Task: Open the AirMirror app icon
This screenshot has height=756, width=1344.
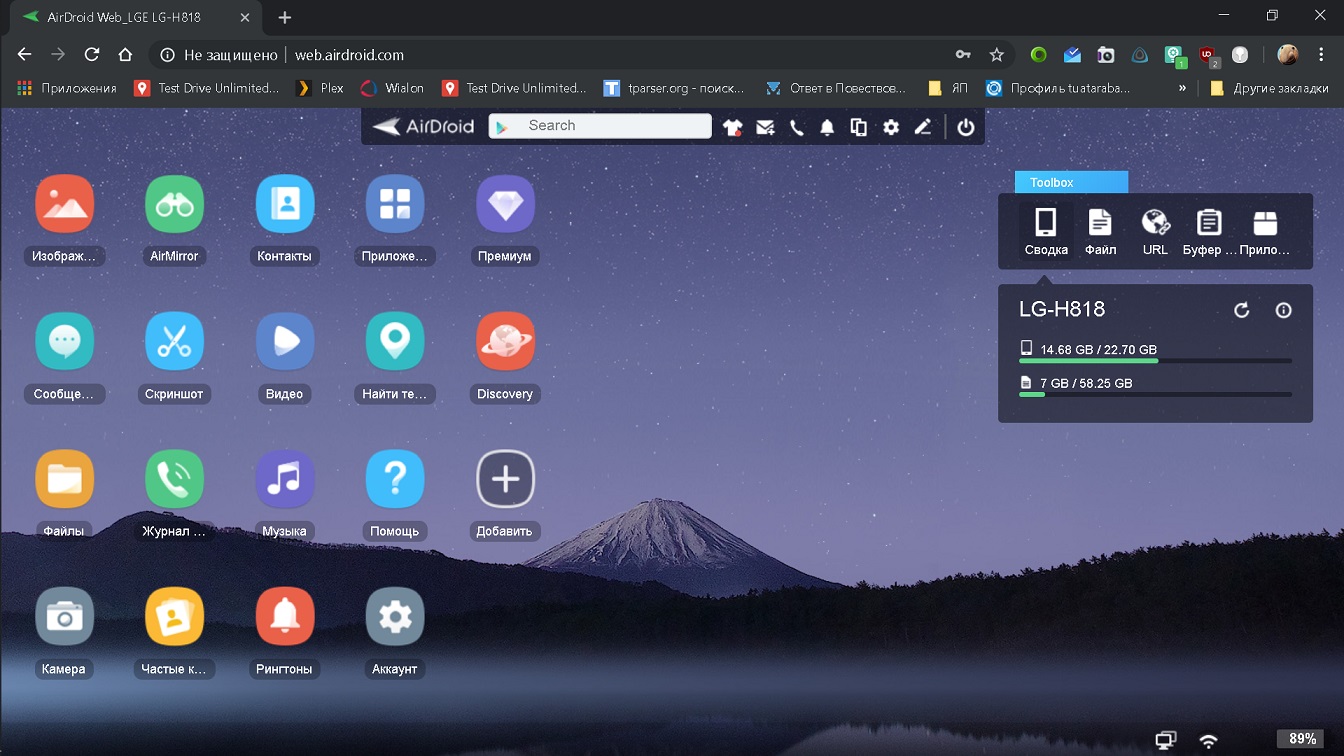Action: click(x=174, y=205)
